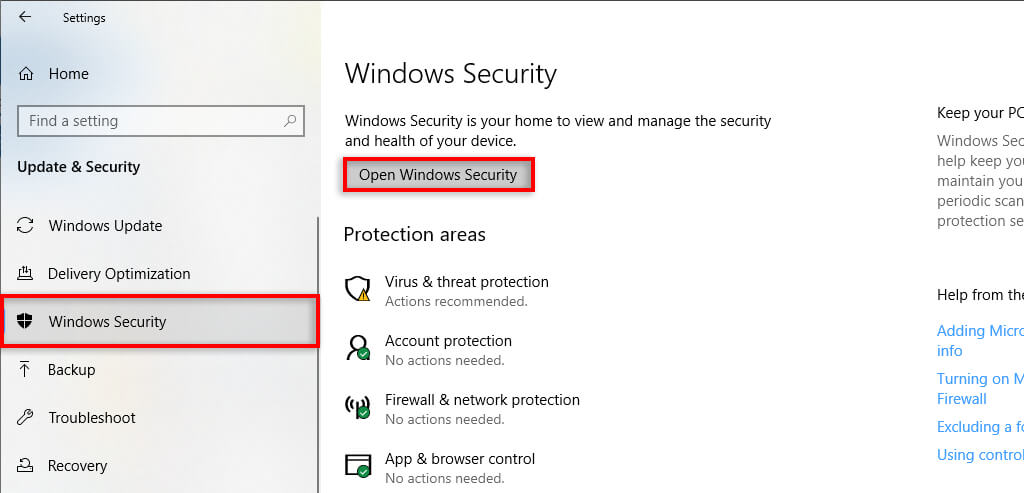Viewport: 1024px width, 493px height.
Task: Click the Firewall & network protection icon
Action: point(358,407)
